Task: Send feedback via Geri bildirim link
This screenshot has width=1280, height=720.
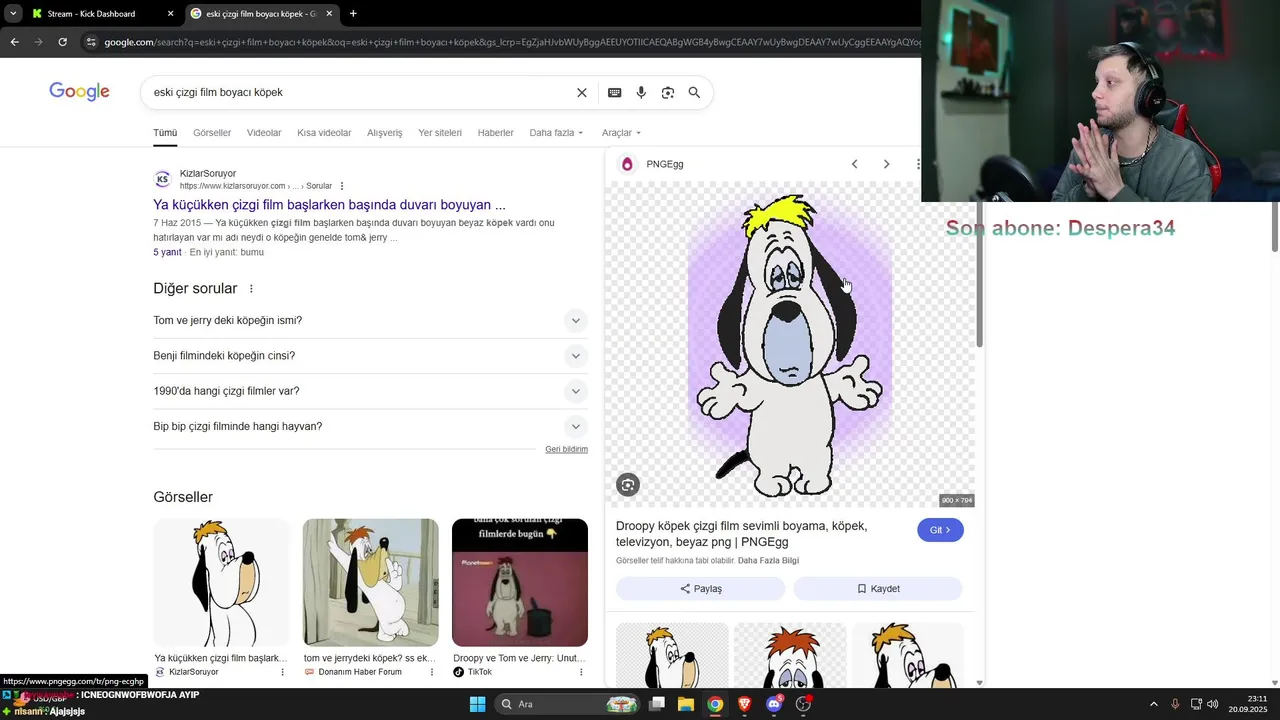Action: click(x=566, y=449)
